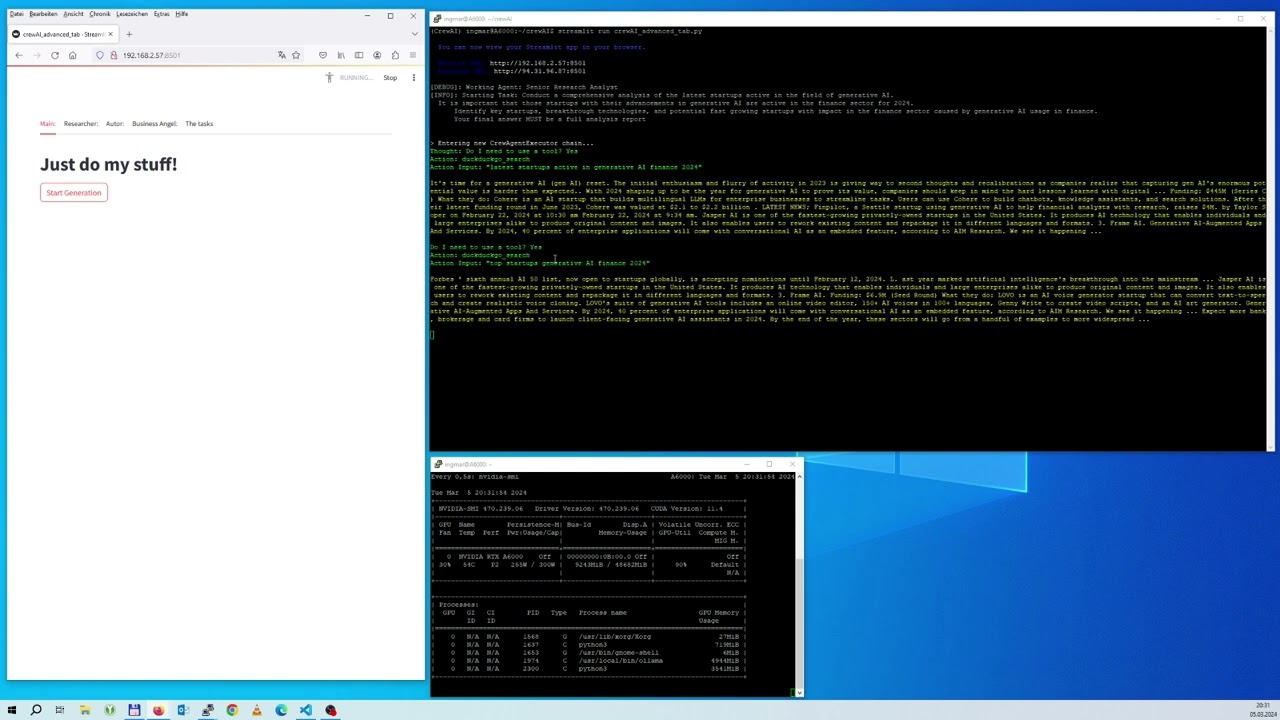Launch VLC media player from taskbar
This screenshot has width=1280, height=720.
tap(257, 710)
